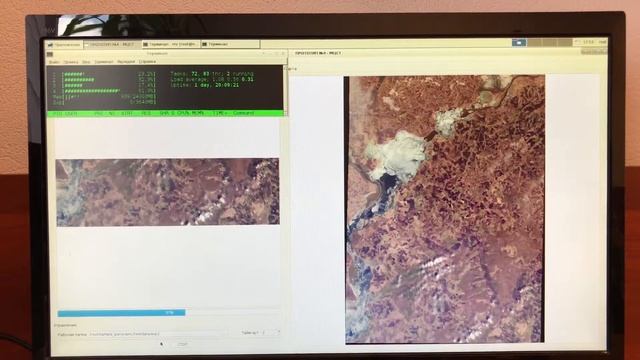640x360 pixels.
Task: Click the load average line in htop
Action: point(212,80)
